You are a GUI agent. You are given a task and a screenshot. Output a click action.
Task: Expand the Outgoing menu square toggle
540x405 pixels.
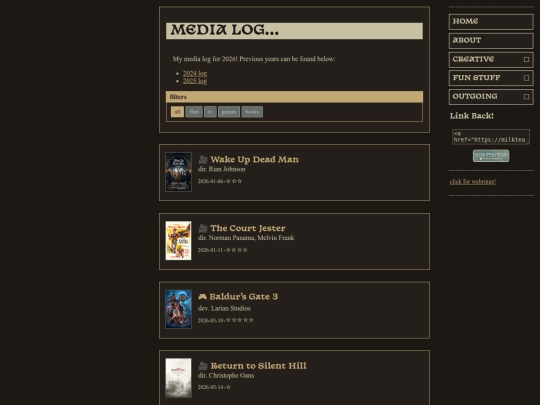[526, 96]
